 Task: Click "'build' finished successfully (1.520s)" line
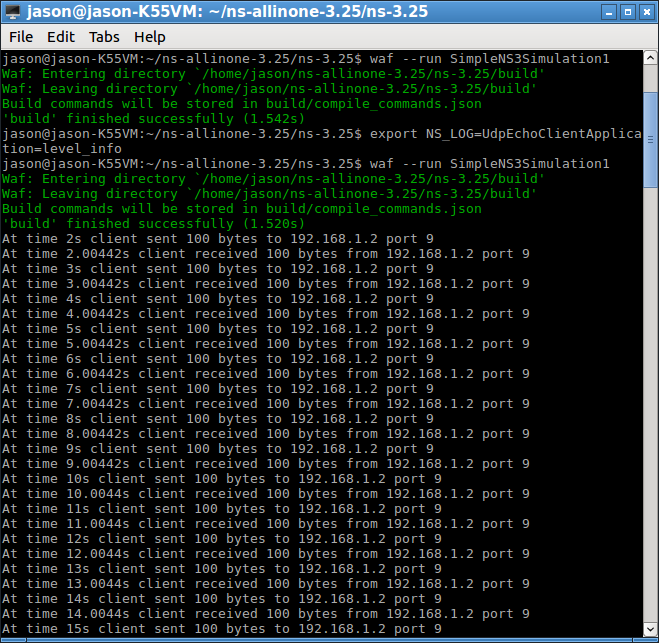(x=153, y=224)
